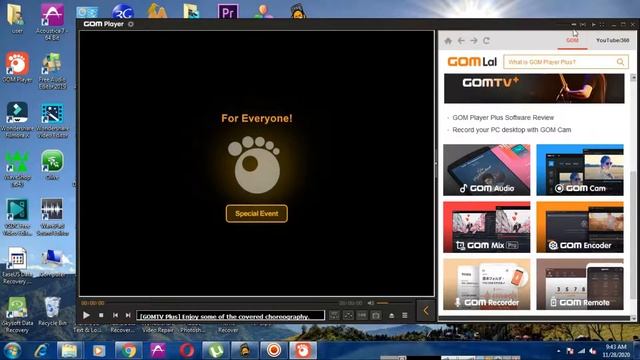Switch to the GOM tab
The width and height of the screenshot is (640, 360).
pyautogui.click(x=572, y=41)
